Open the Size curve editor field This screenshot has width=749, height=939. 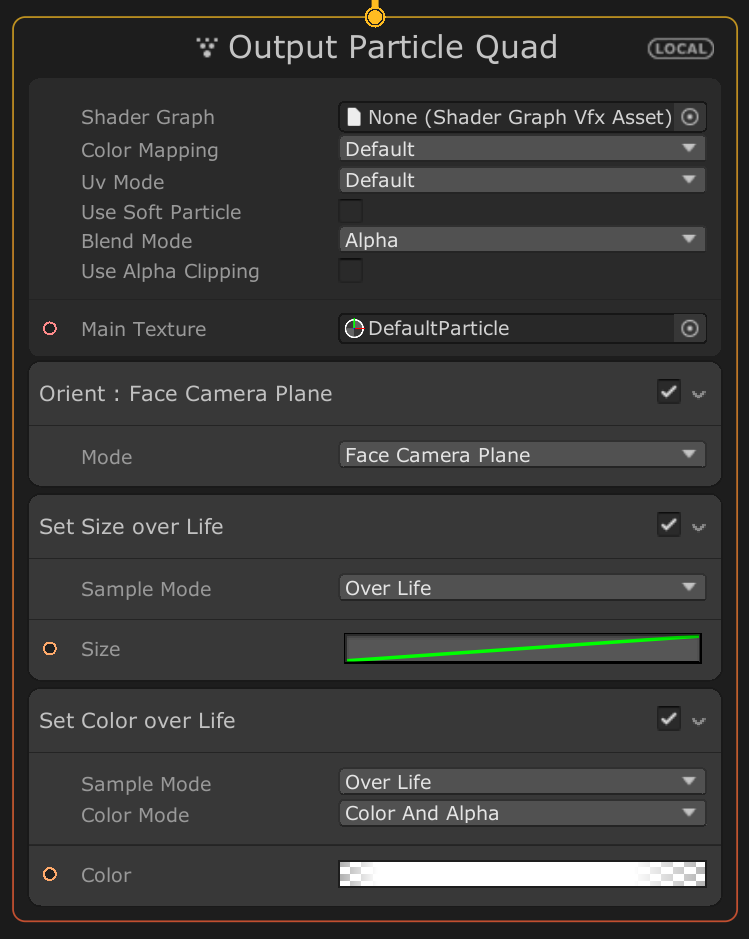click(522, 648)
